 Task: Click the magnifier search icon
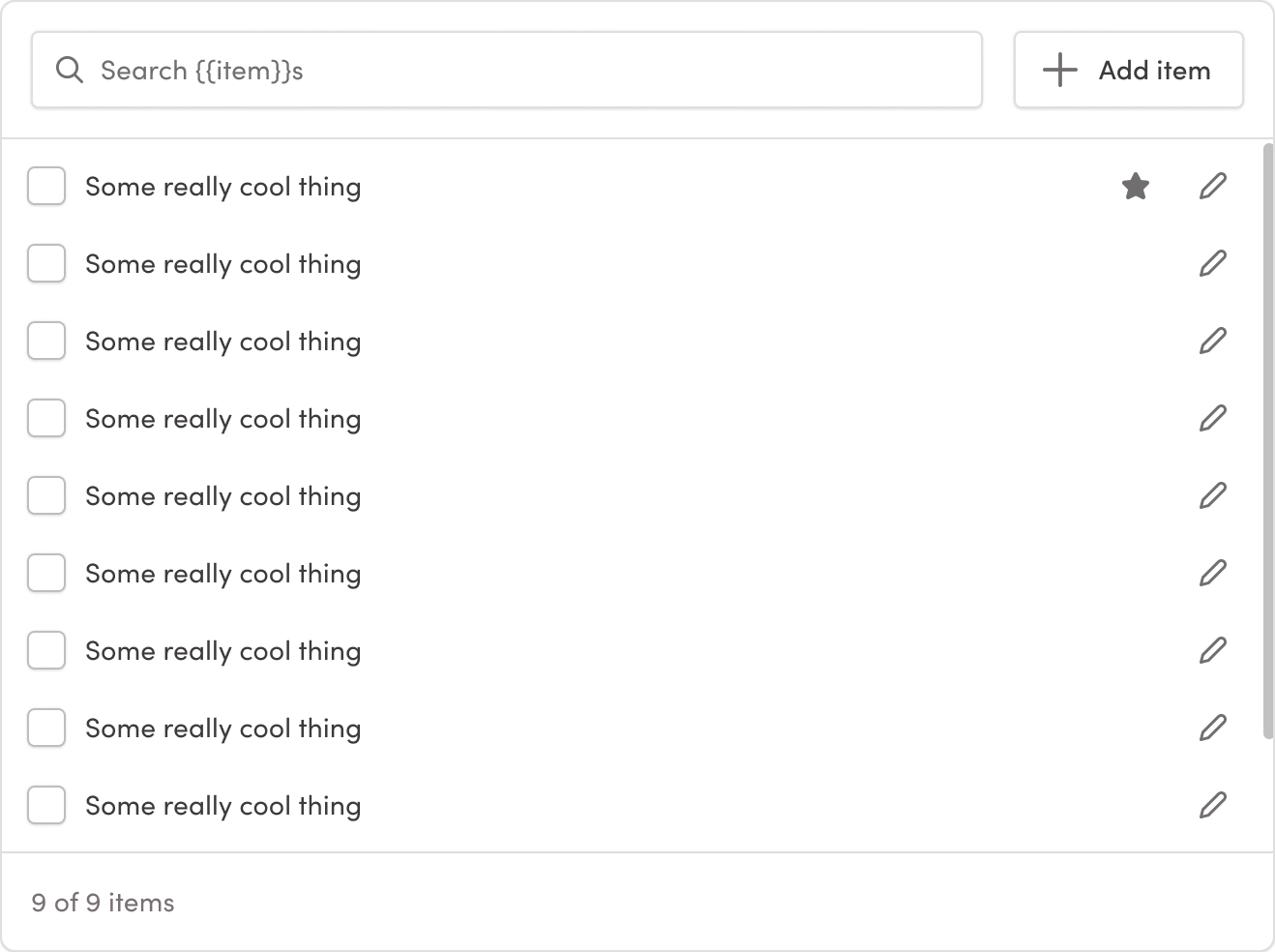click(70, 70)
